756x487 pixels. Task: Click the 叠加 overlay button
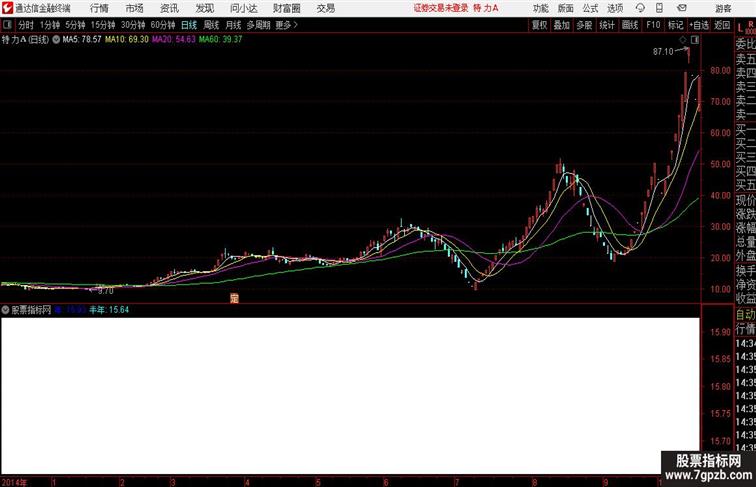562,25
